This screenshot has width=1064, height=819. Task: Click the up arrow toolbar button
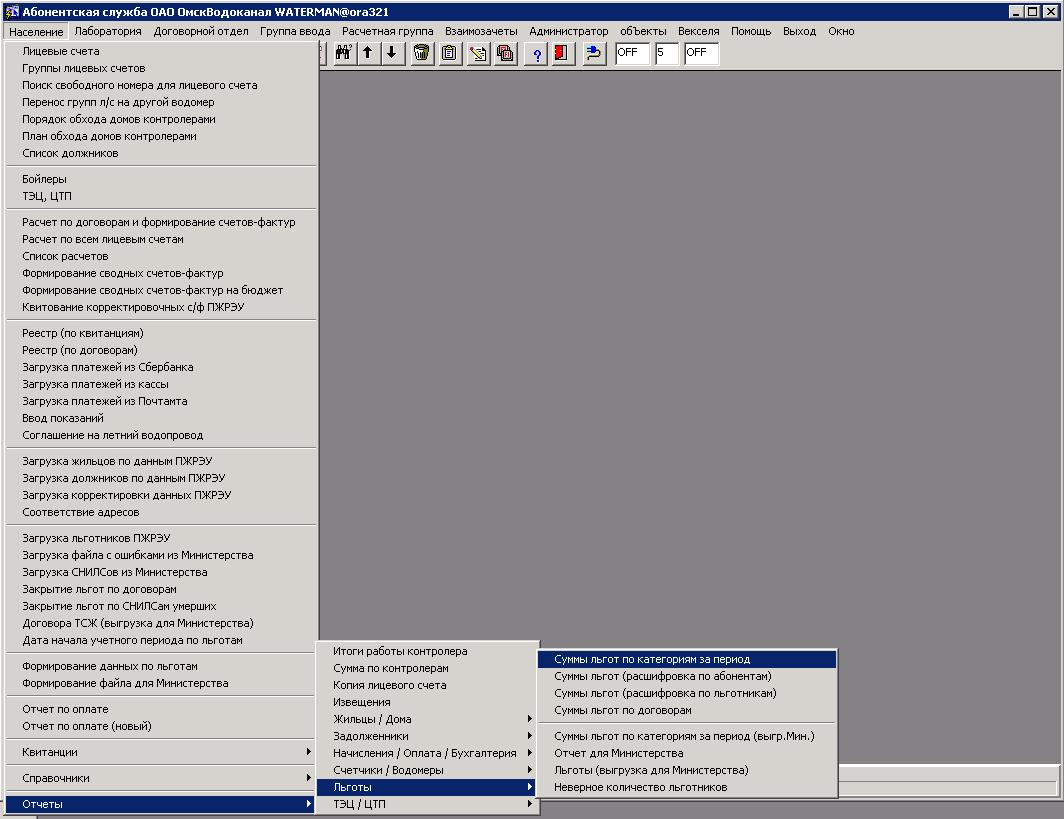coord(368,53)
